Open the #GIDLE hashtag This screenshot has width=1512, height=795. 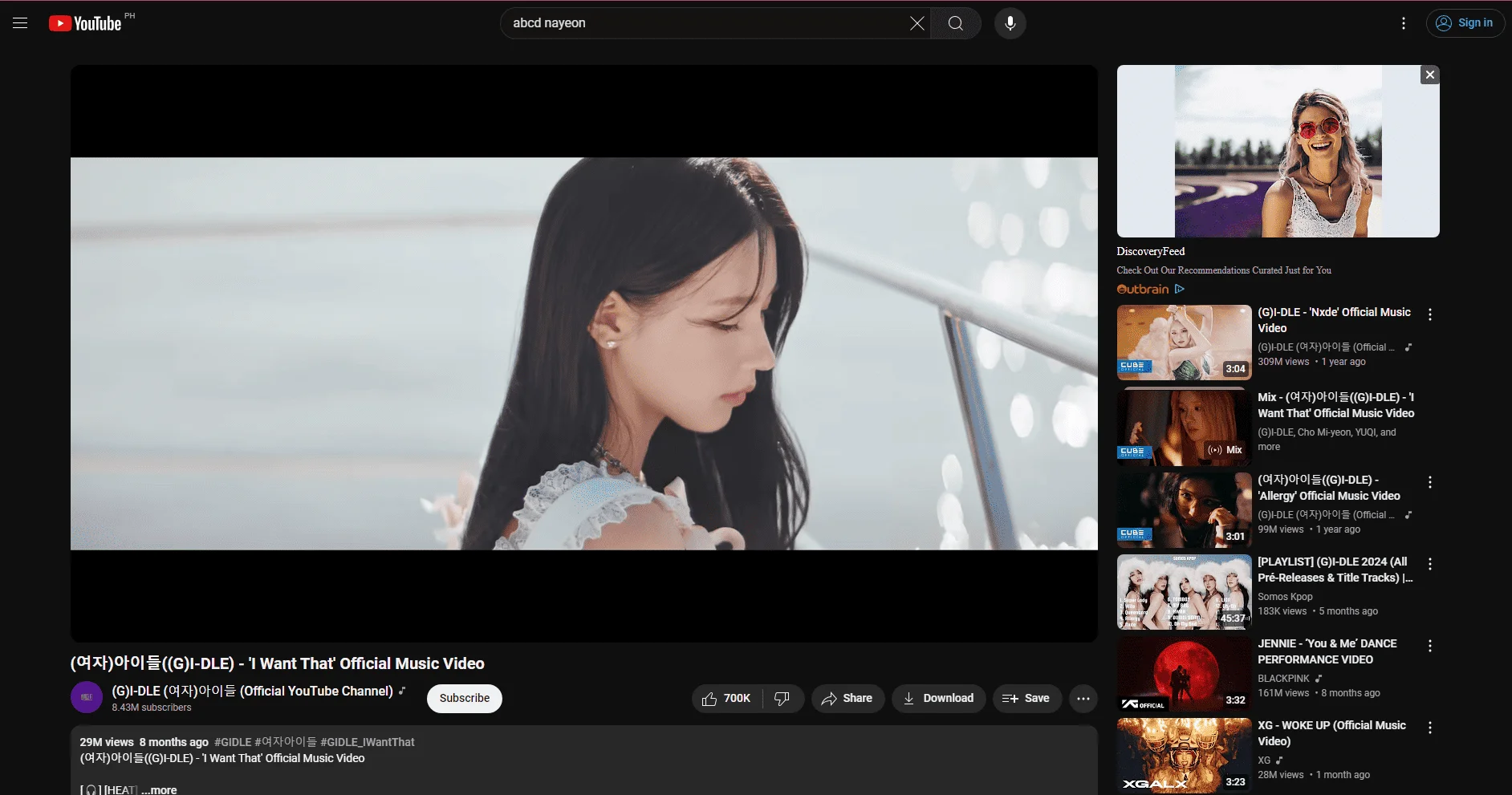click(233, 742)
